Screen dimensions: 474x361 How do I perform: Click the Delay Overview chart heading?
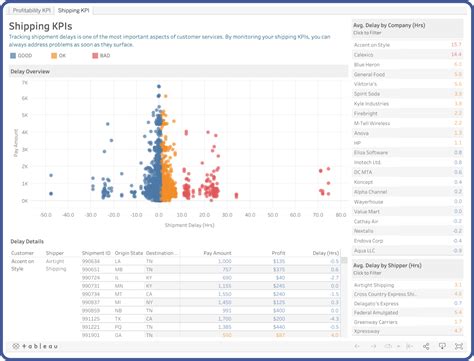(x=30, y=71)
